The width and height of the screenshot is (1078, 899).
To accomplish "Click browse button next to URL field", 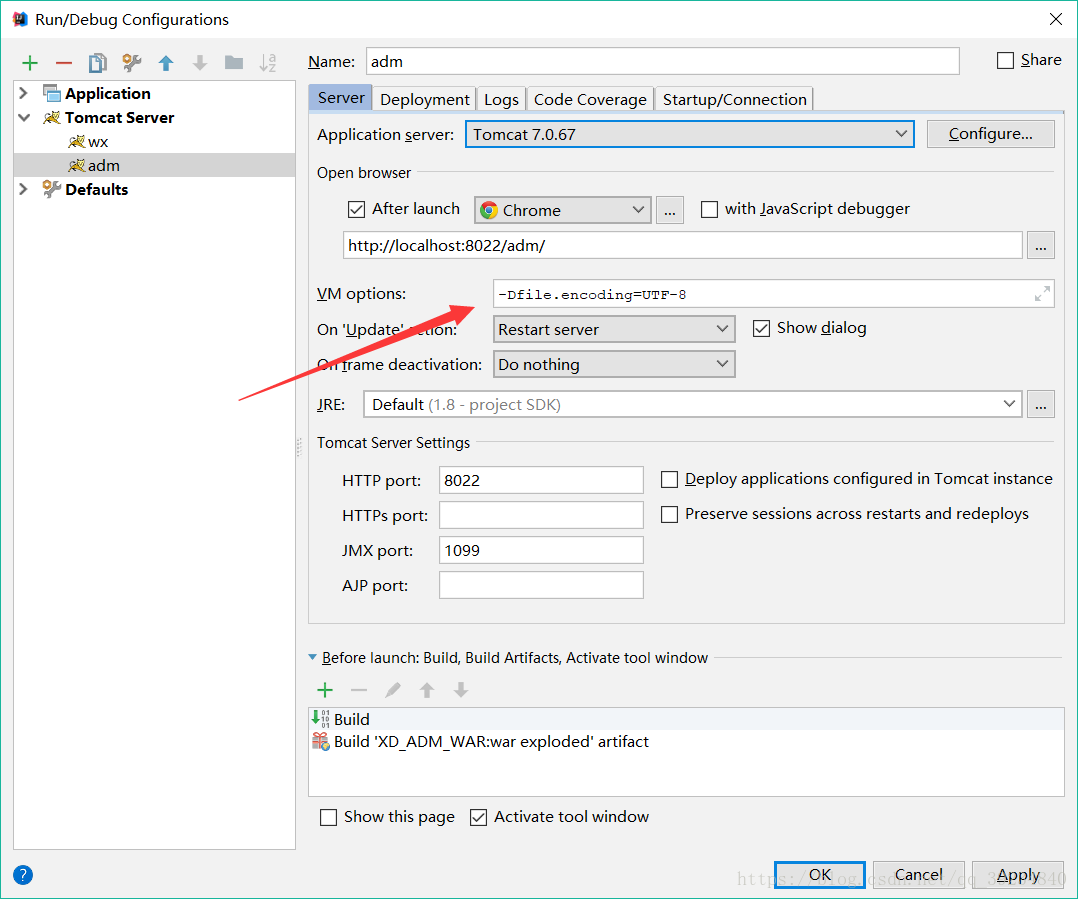I will point(1041,245).
